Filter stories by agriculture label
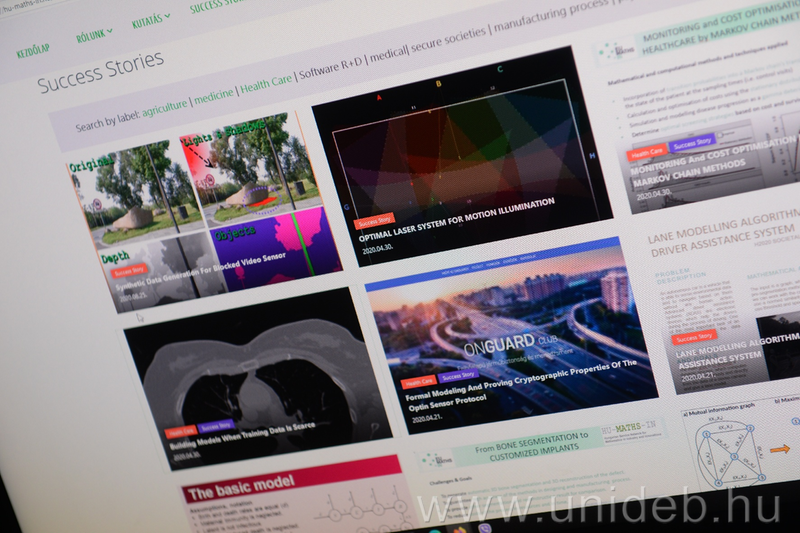This screenshot has width=800, height=533. point(165,105)
